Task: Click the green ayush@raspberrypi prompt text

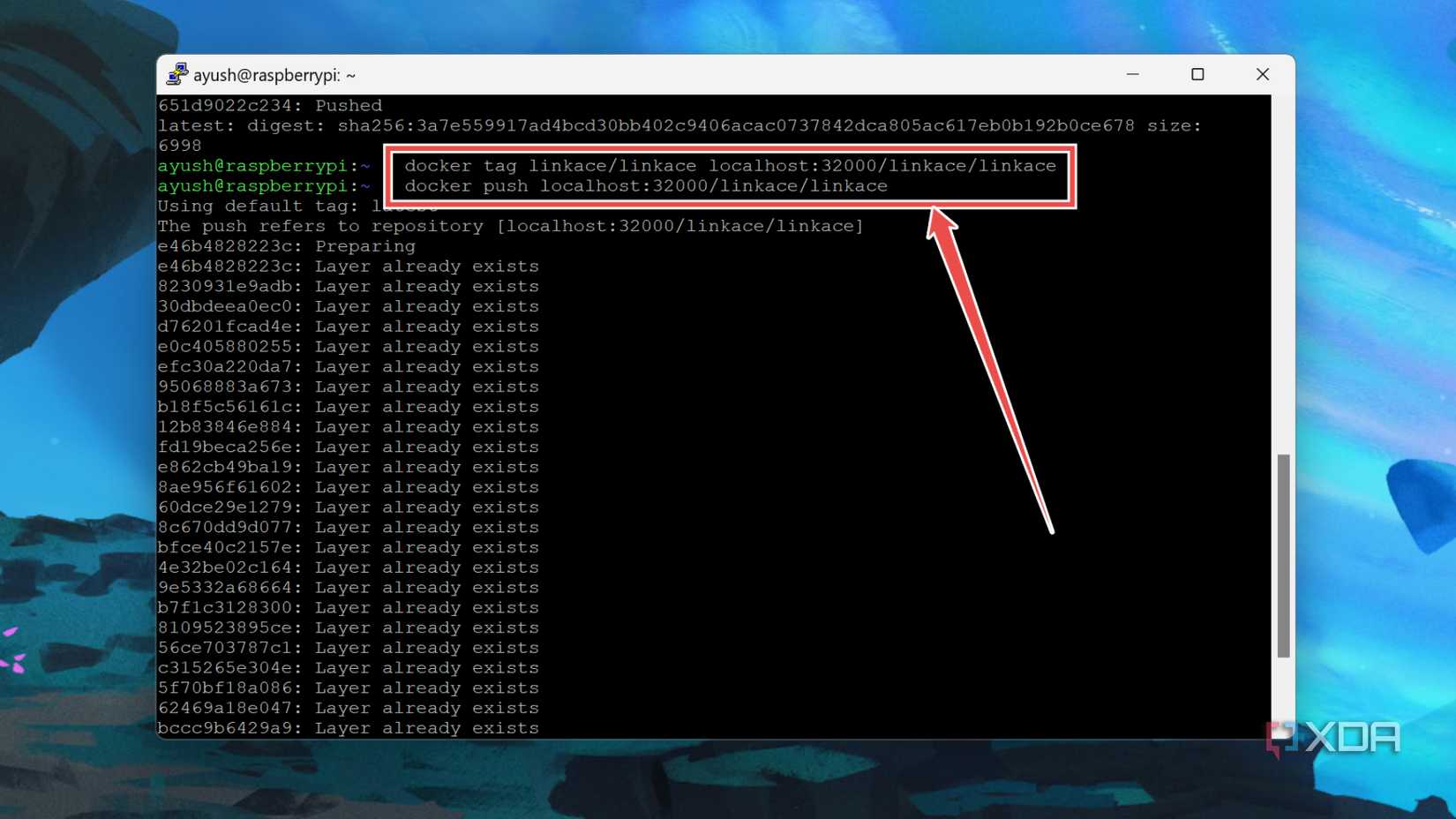Action: pyautogui.click(x=256, y=165)
